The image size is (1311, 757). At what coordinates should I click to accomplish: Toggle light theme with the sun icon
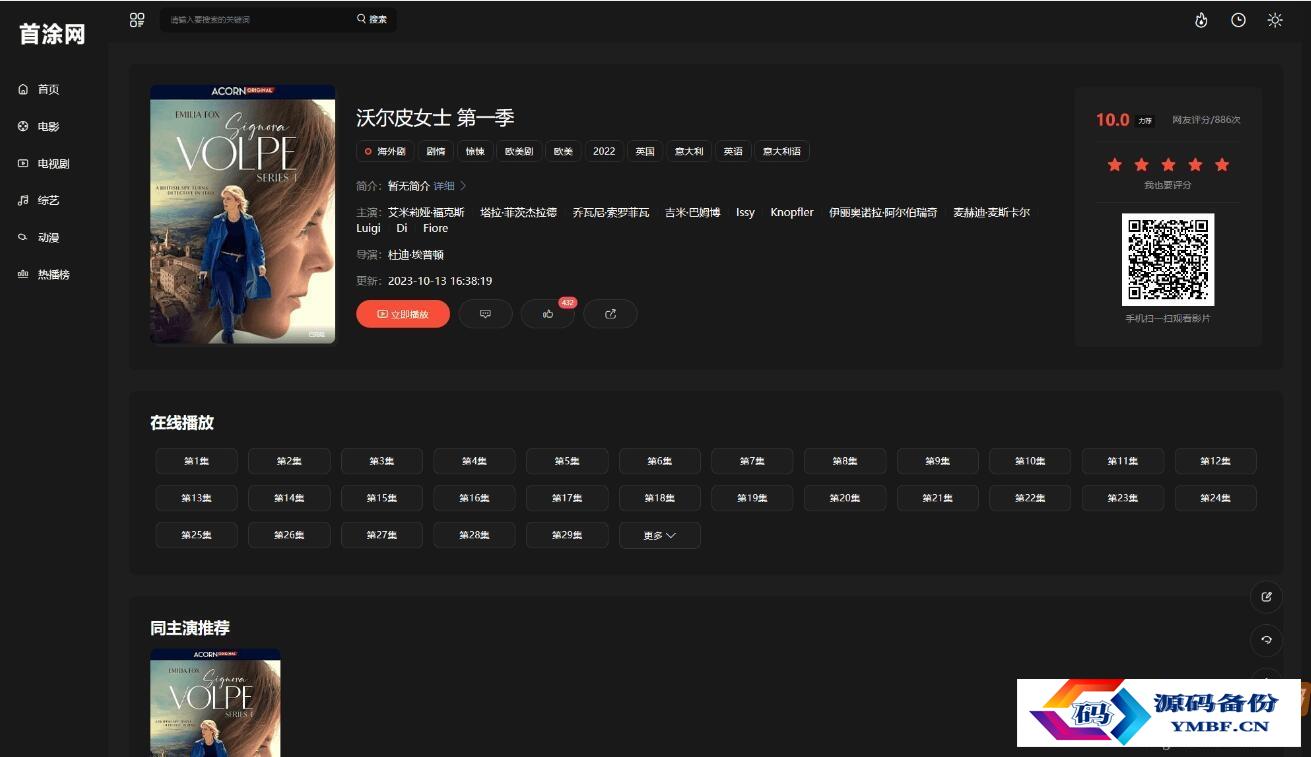[1275, 20]
